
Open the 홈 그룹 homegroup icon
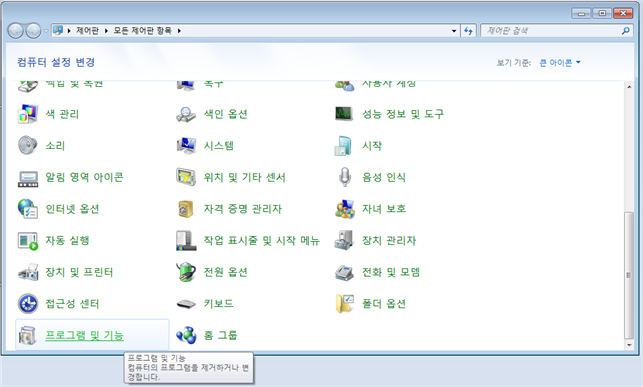point(186,335)
